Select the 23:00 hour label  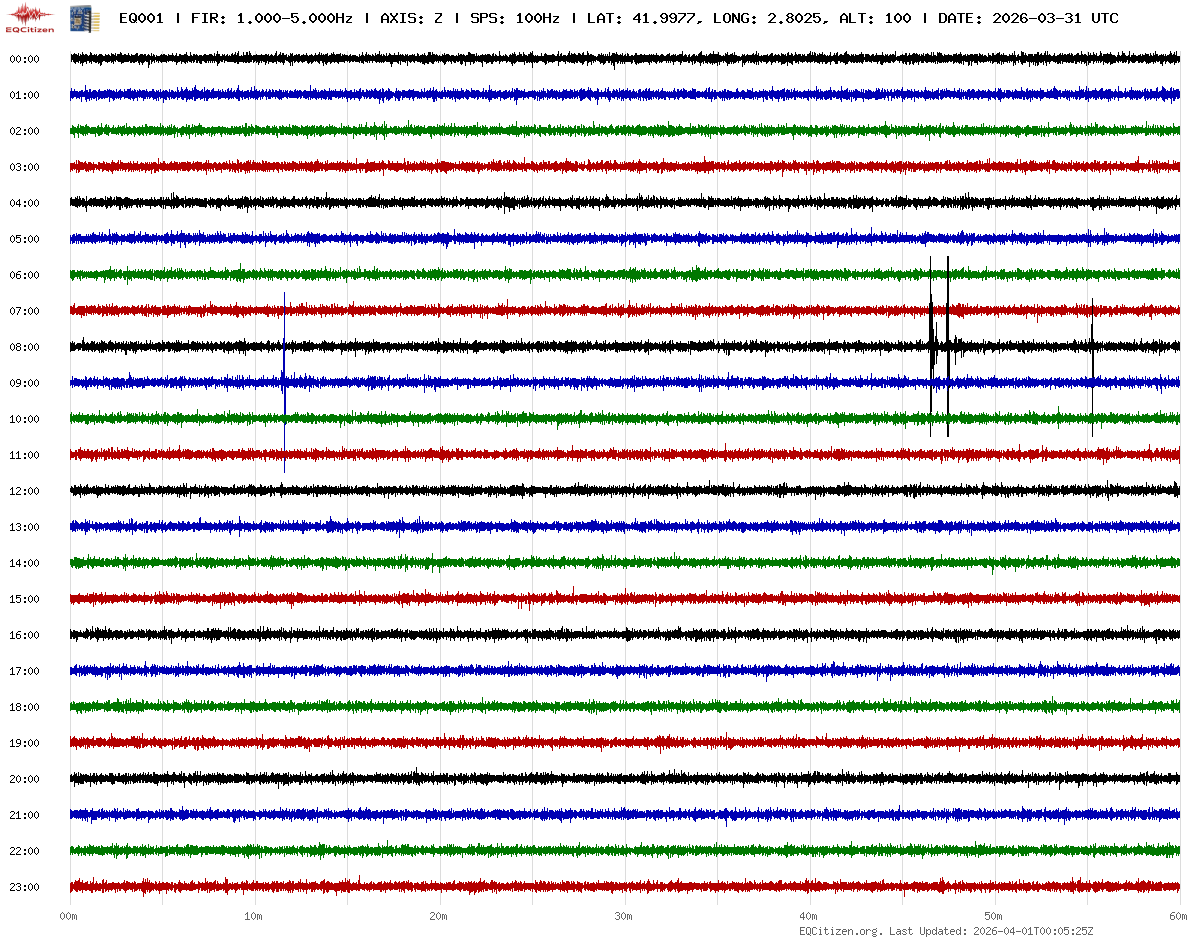pos(24,887)
